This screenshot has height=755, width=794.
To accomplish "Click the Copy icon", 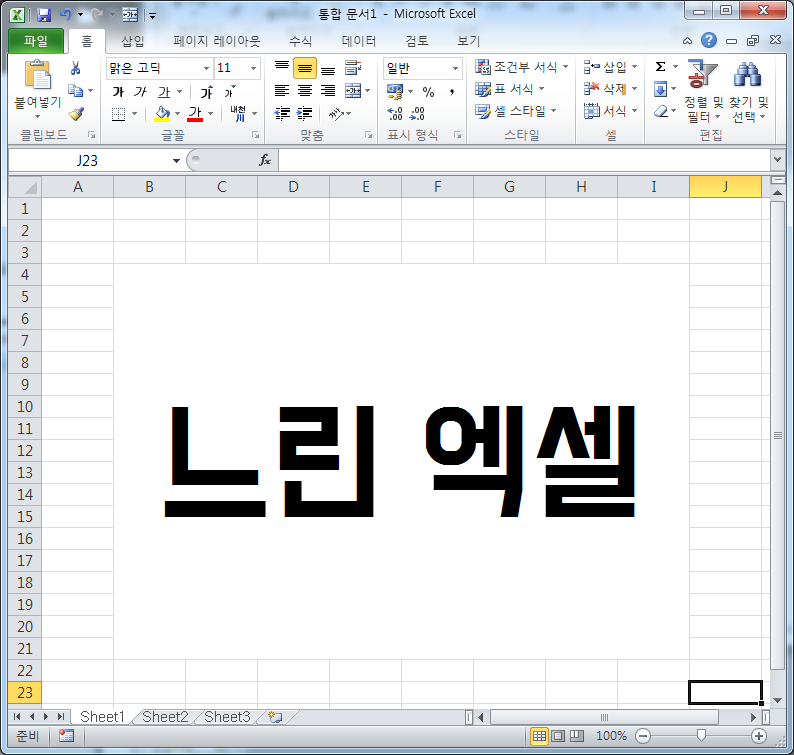I will (75, 91).
